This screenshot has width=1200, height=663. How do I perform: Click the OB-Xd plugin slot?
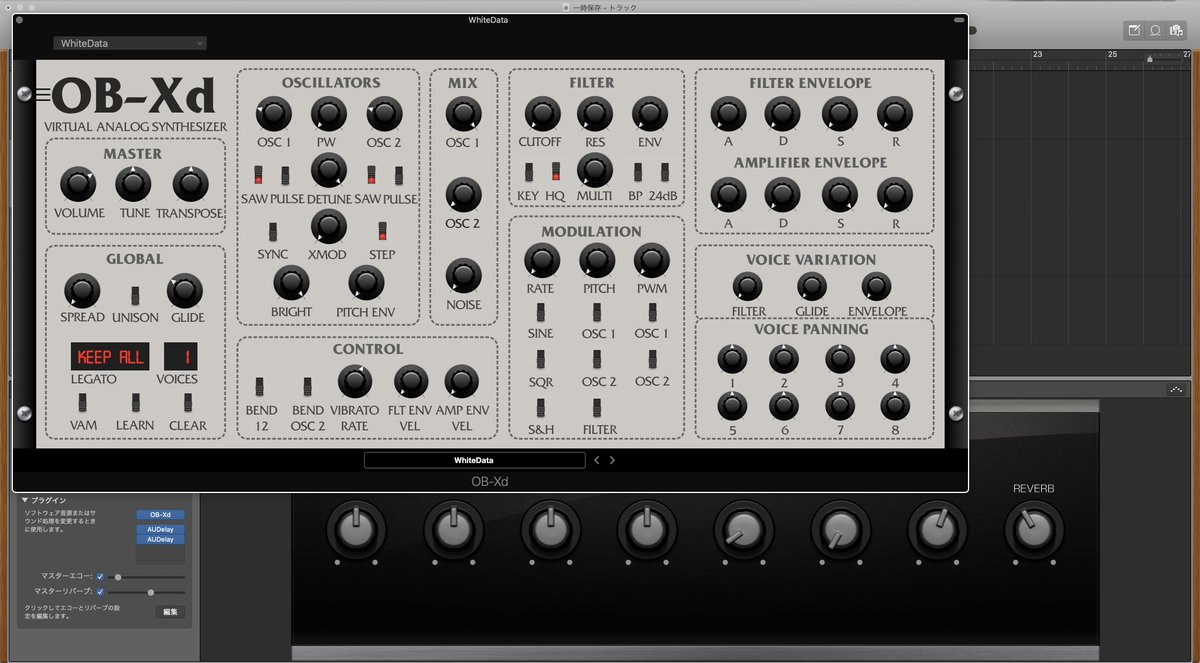coord(160,515)
